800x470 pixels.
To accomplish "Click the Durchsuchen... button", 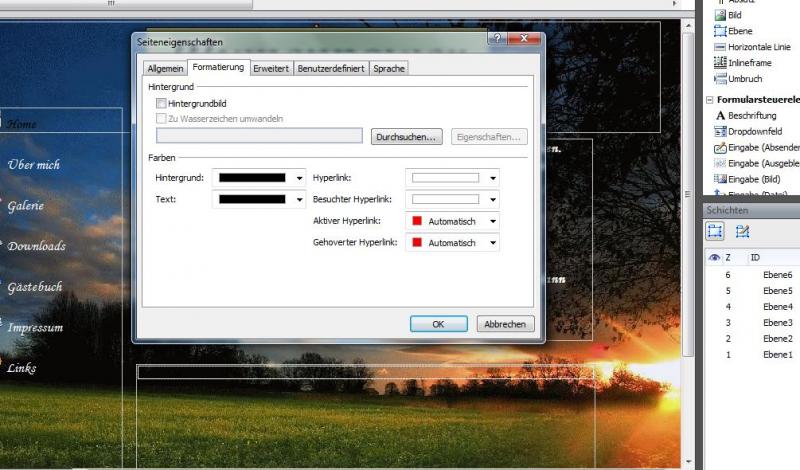I will coord(406,137).
